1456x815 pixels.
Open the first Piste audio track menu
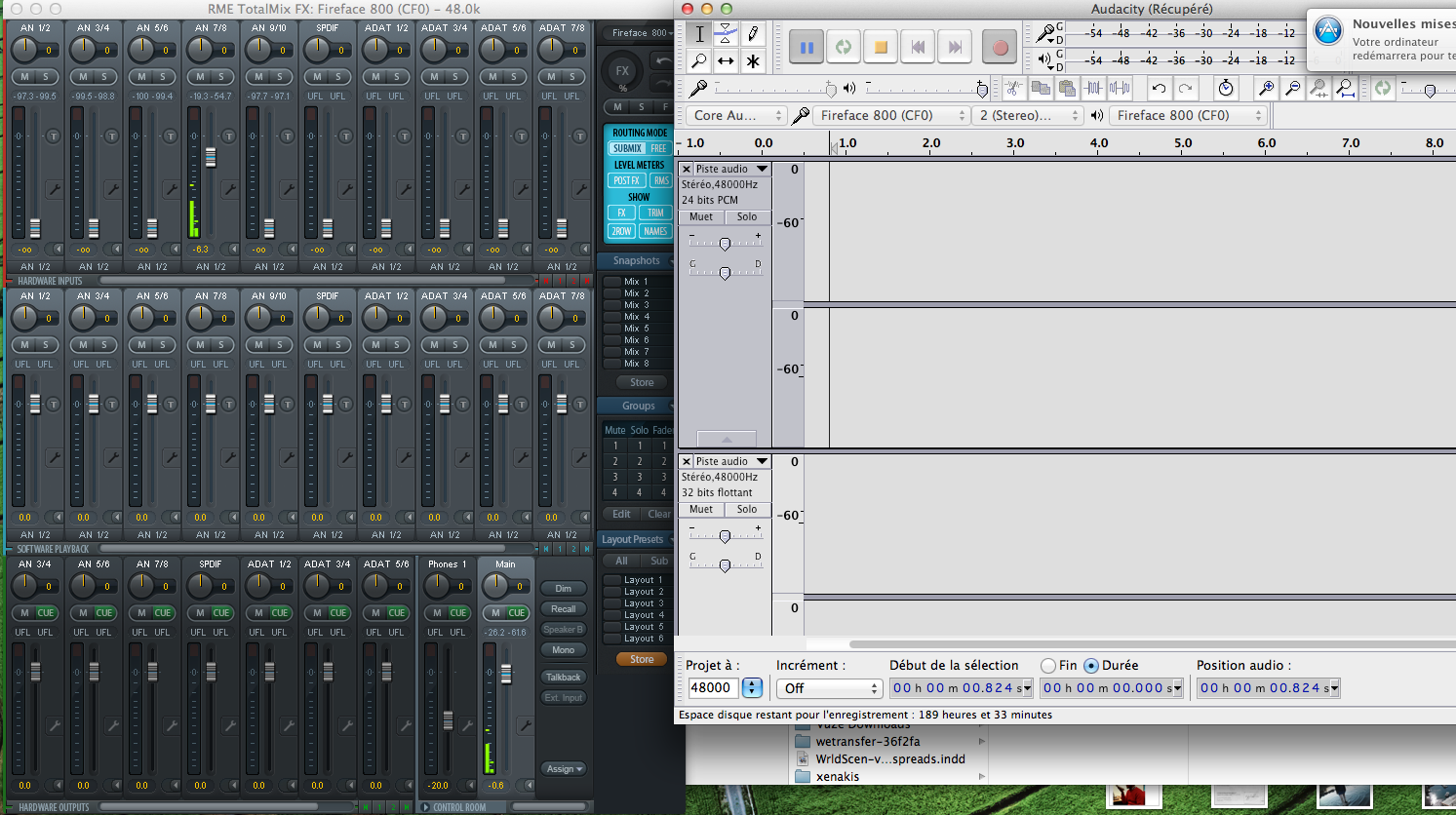tap(731, 169)
